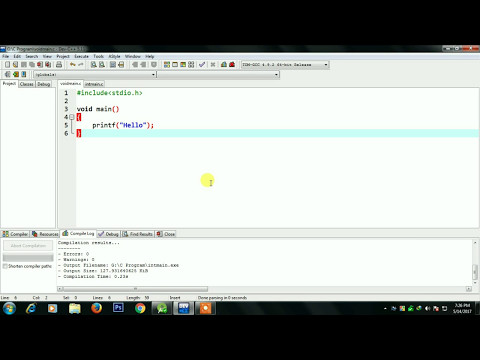
Task: Click the Unindent toolbar icon
Action: coord(143,65)
